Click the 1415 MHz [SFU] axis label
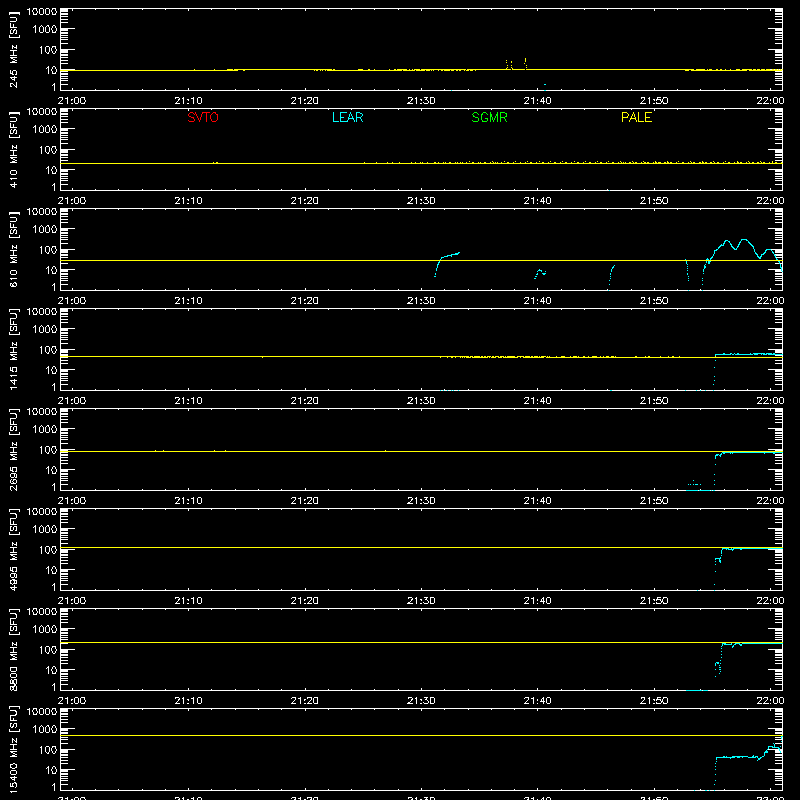800x800 pixels. (14, 349)
